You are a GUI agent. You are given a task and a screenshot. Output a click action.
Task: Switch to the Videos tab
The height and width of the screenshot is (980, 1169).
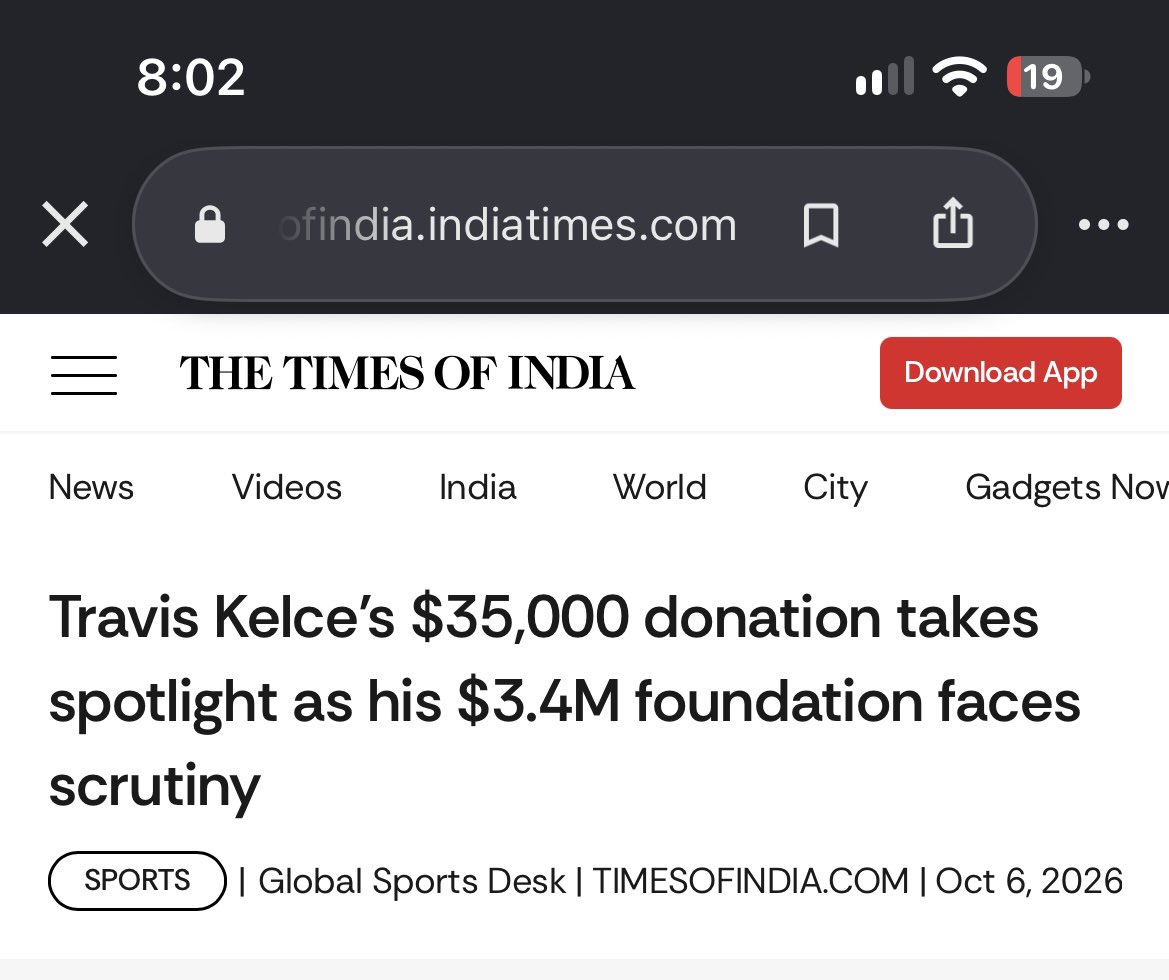286,488
